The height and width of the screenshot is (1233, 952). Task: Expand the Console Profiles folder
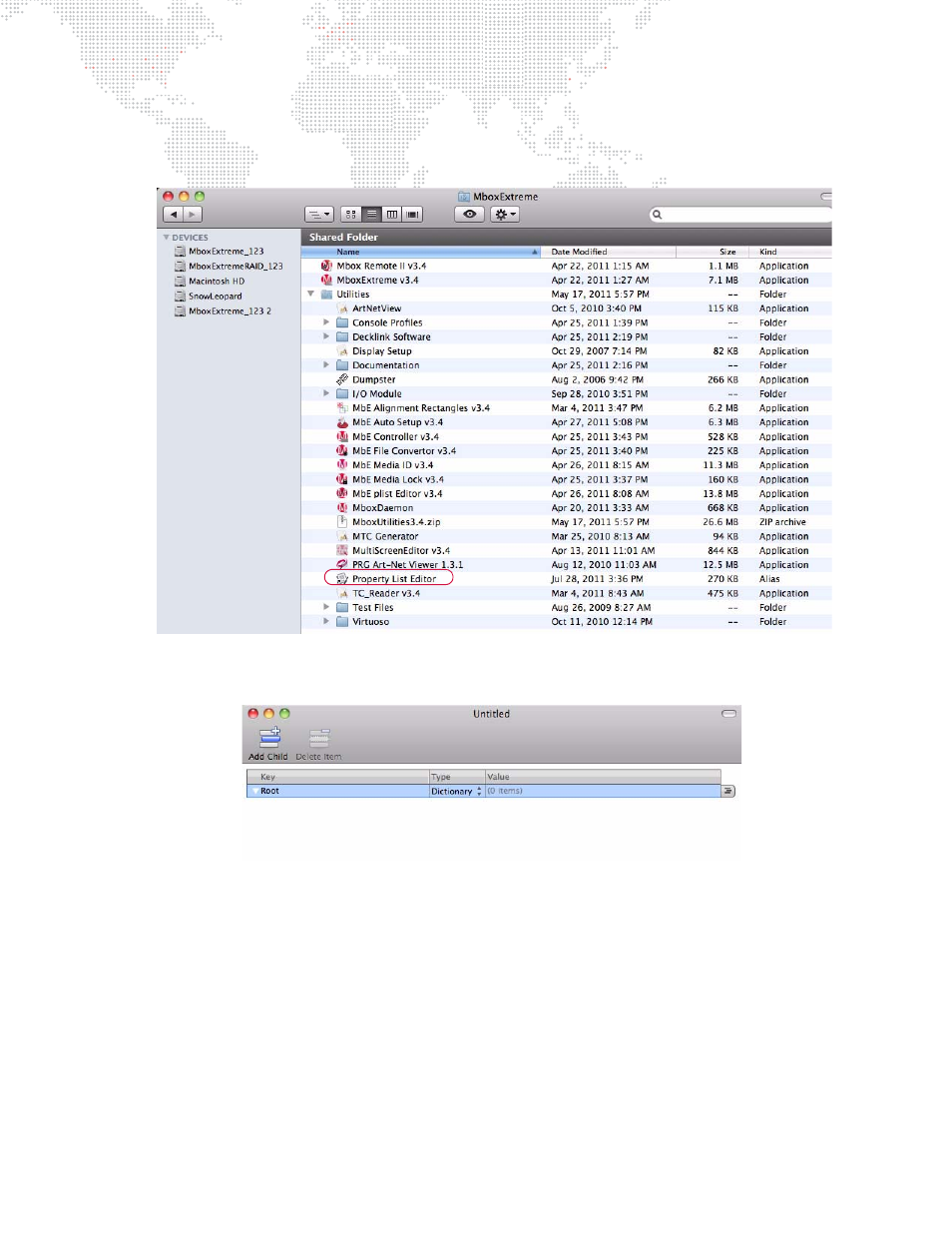click(326, 322)
